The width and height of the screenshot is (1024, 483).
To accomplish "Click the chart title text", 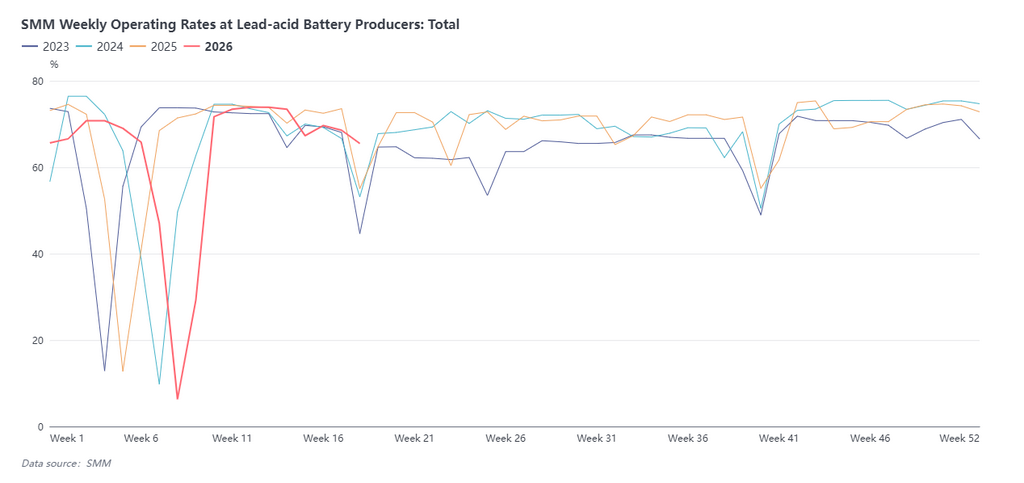I will [x=240, y=24].
